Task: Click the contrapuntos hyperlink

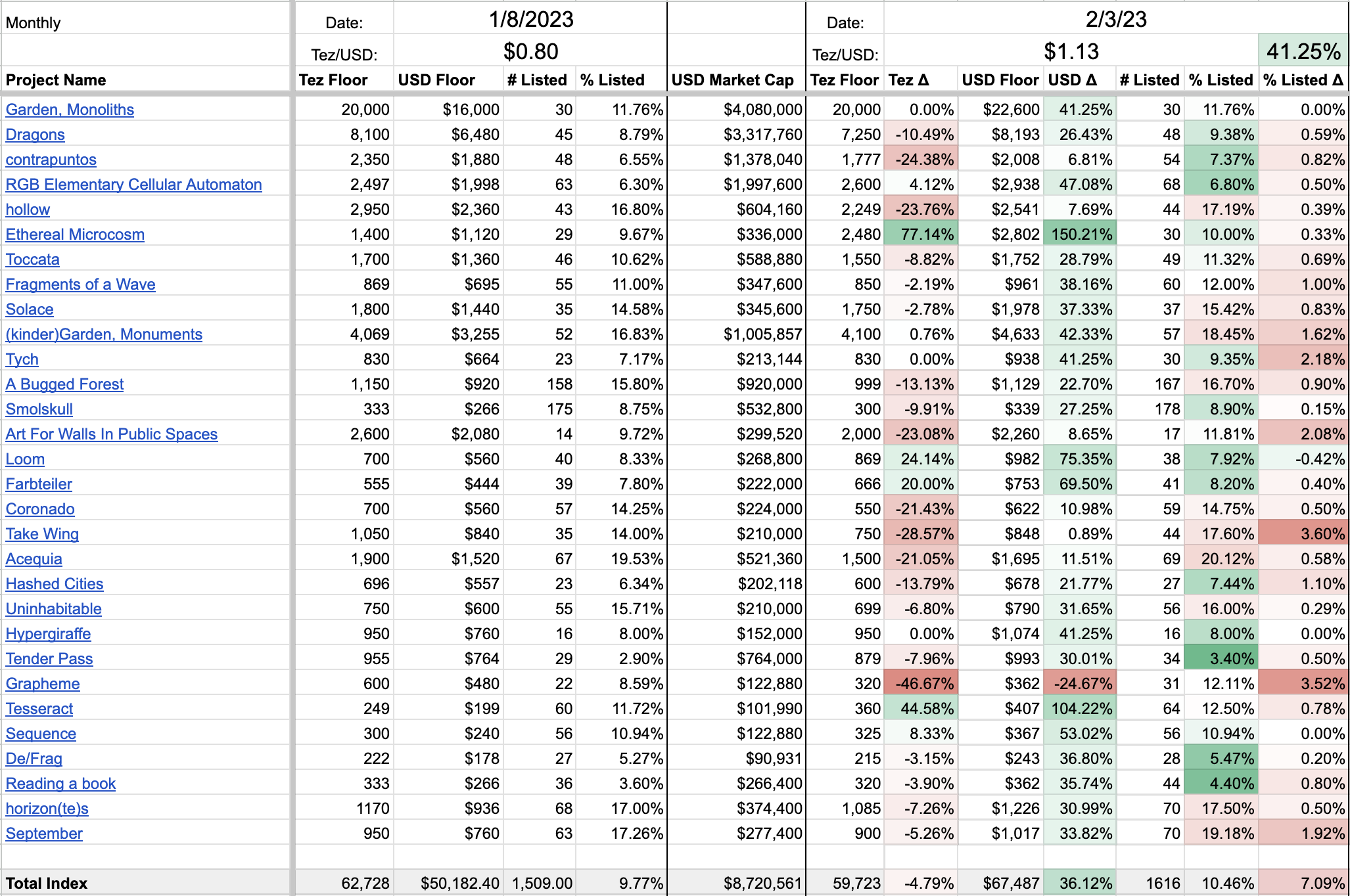Action: click(x=51, y=160)
